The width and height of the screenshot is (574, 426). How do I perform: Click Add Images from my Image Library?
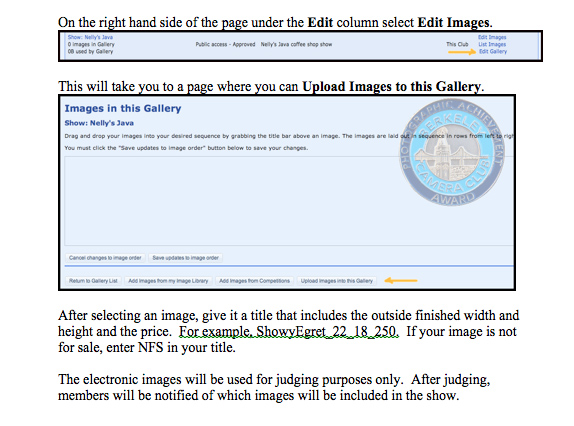tap(168, 281)
